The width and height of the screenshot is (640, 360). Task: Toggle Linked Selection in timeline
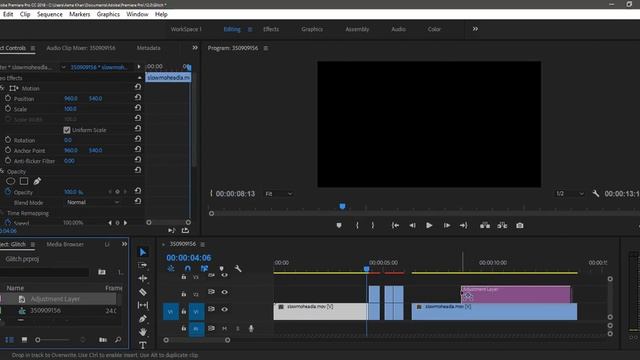(204, 269)
